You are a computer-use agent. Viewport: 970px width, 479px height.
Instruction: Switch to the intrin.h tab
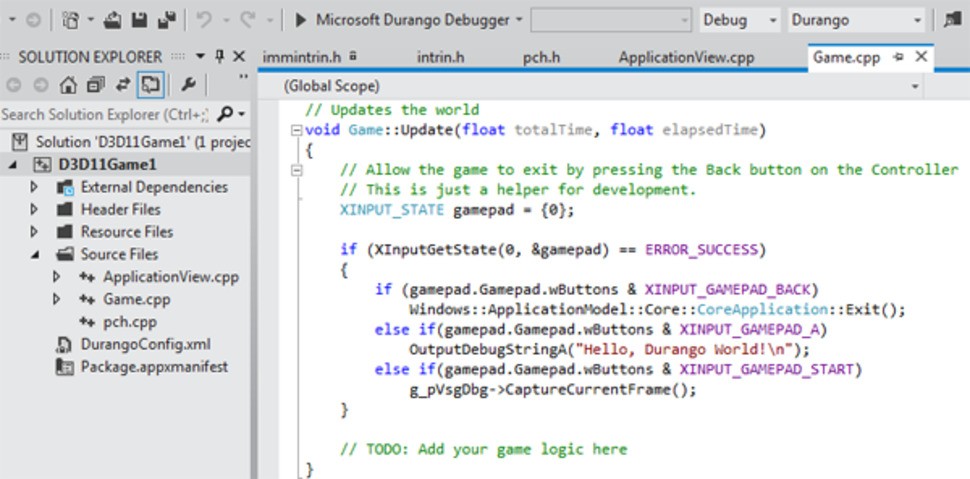(440, 57)
